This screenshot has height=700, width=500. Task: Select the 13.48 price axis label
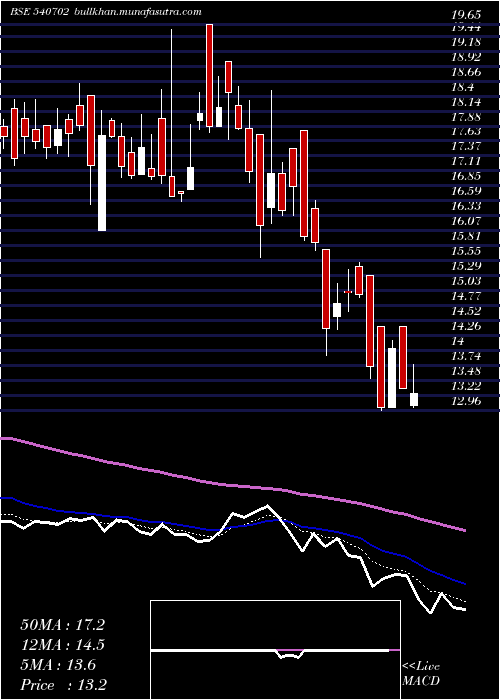[466, 371]
